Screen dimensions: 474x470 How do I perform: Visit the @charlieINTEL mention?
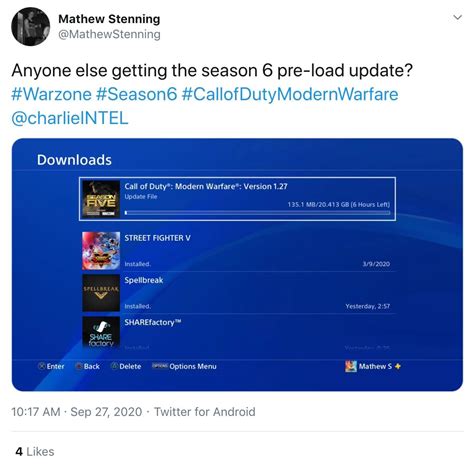pyautogui.click(x=70, y=118)
